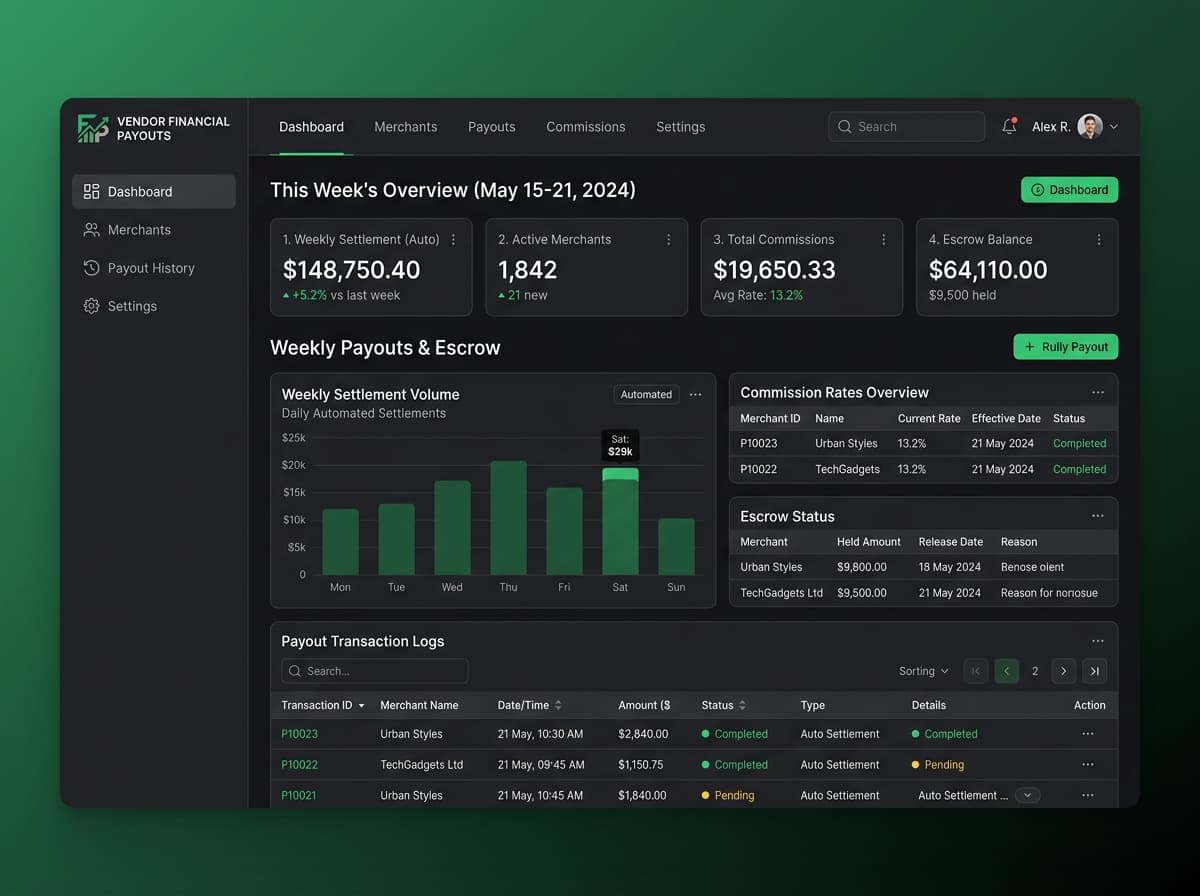This screenshot has height=896, width=1200.
Task: Click $9,500.00 held amount in Escrow Status
Action: pyautogui.click(x=862, y=593)
